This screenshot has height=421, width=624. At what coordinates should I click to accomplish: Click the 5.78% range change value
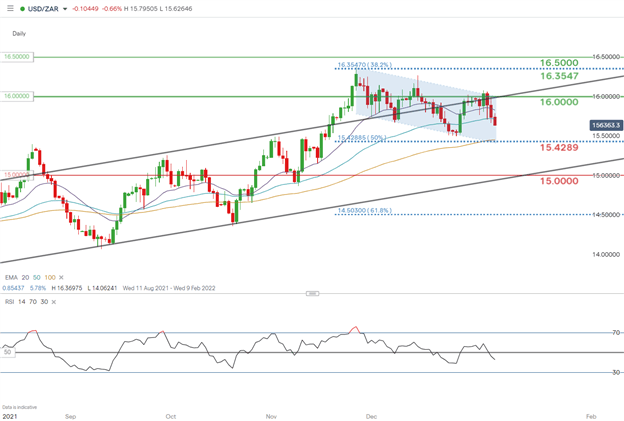tap(38, 288)
